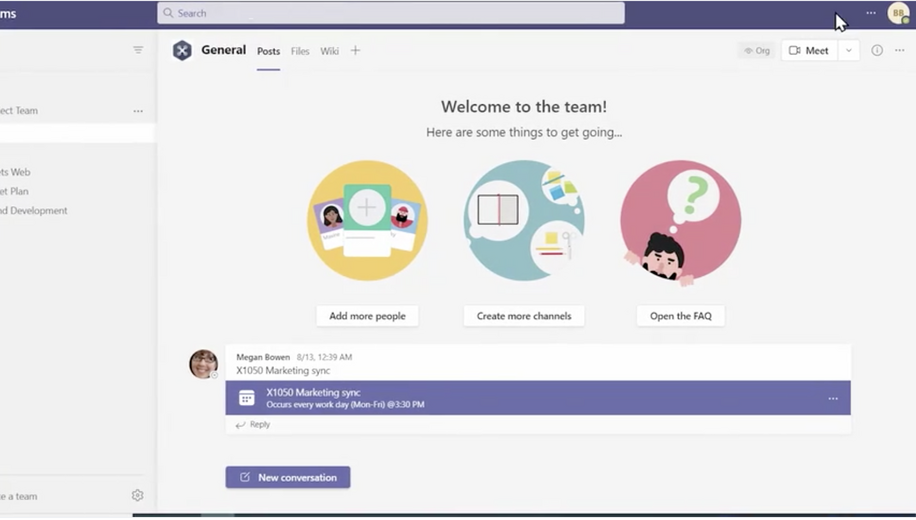
Task: Click the General channel team icon
Action: click(x=182, y=50)
